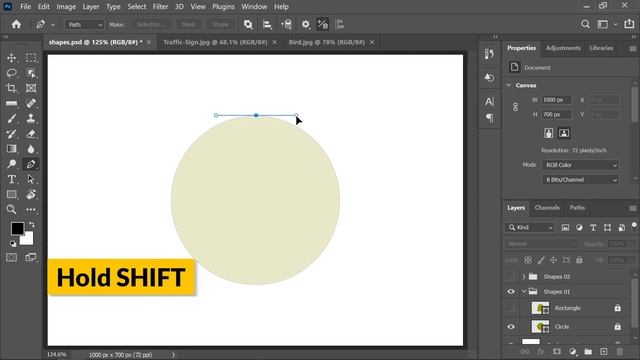Open the Photoshop search icon
This screenshot has width=640, height=360.
[585, 24]
